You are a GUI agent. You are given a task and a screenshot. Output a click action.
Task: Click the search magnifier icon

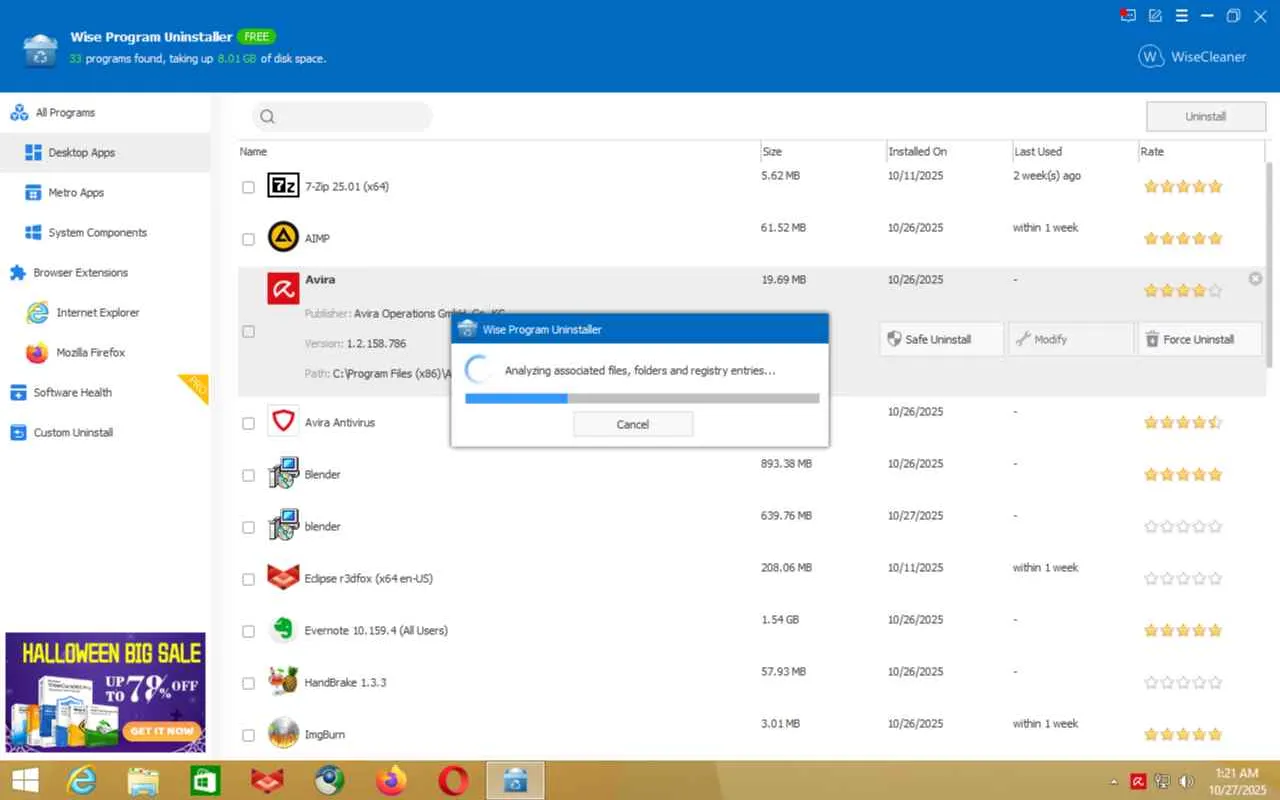click(x=267, y=117)
